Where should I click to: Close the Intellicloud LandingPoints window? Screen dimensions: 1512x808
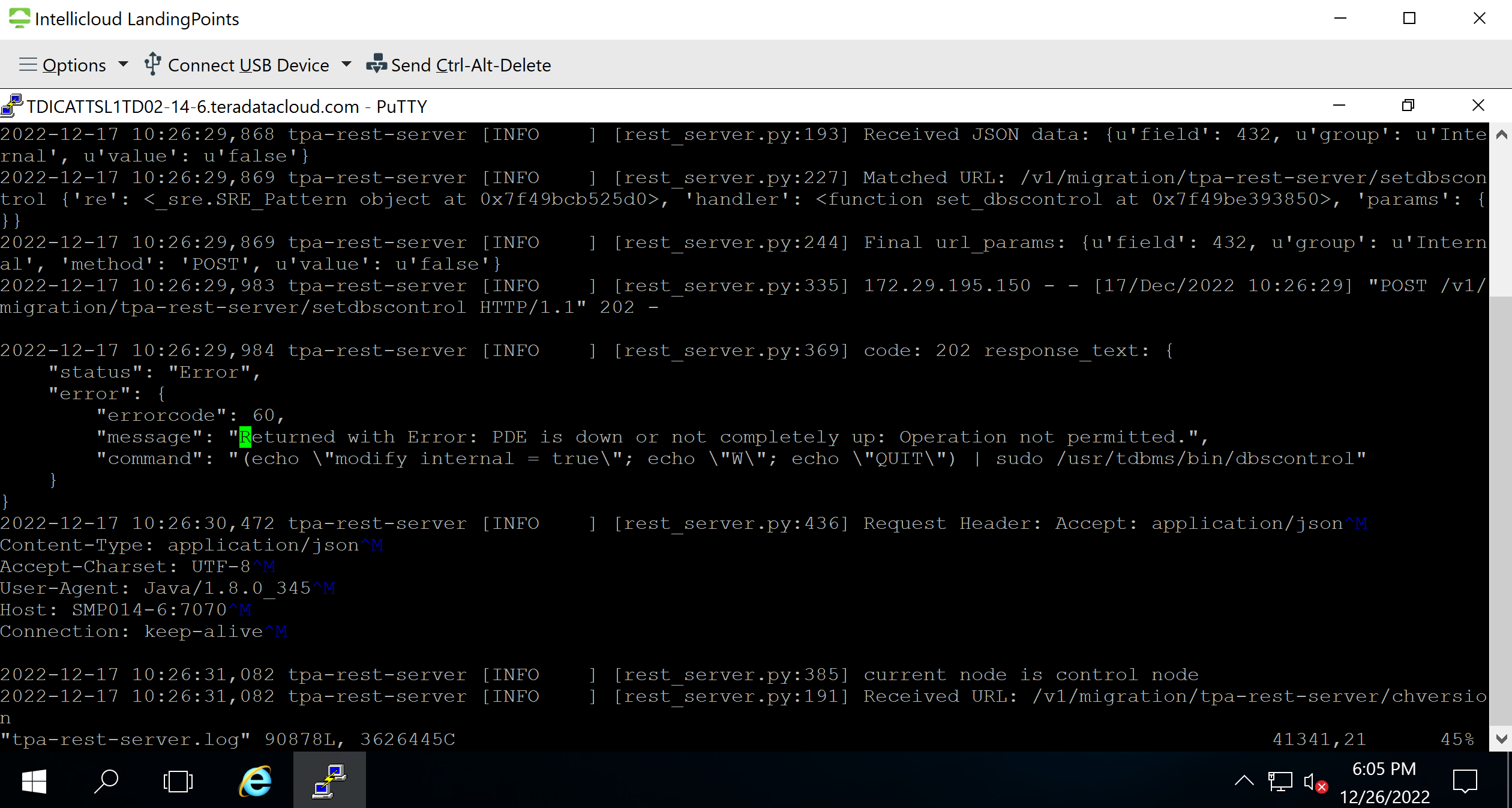coord(1480,19)
